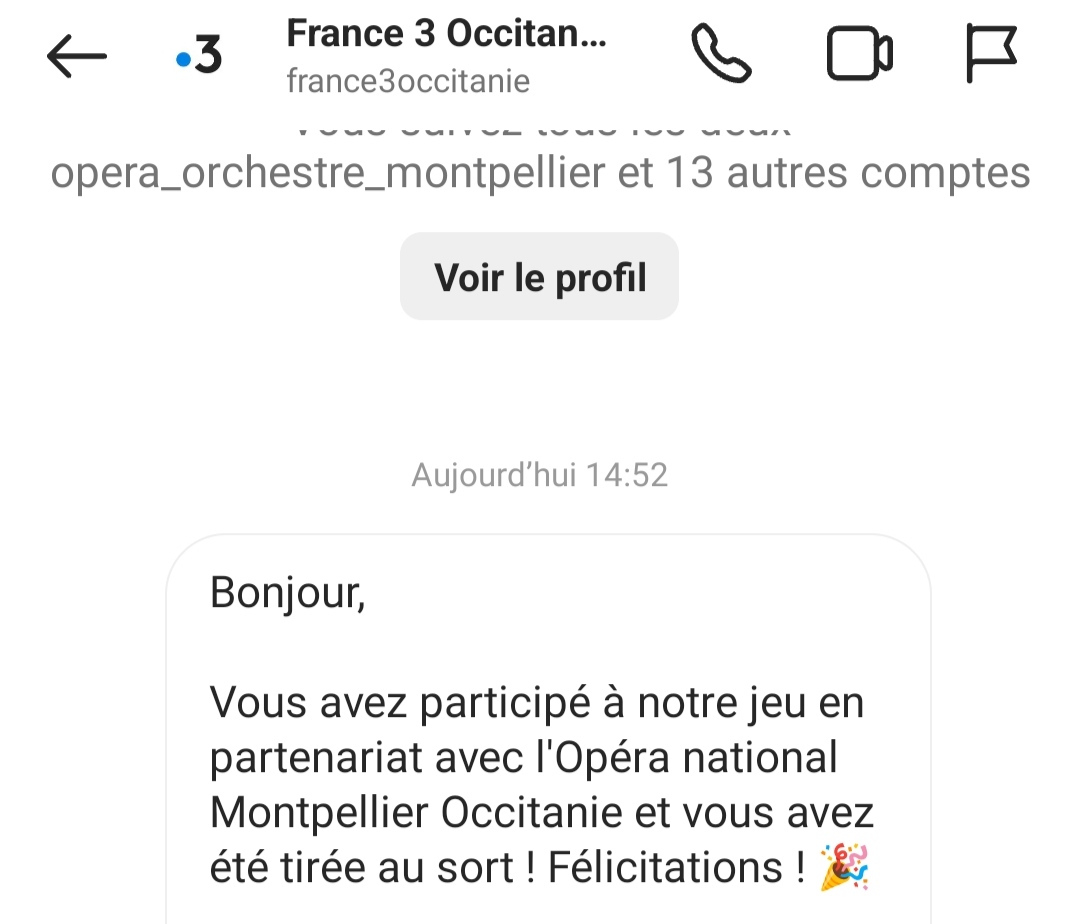Click the Voir le profil button

539,276
